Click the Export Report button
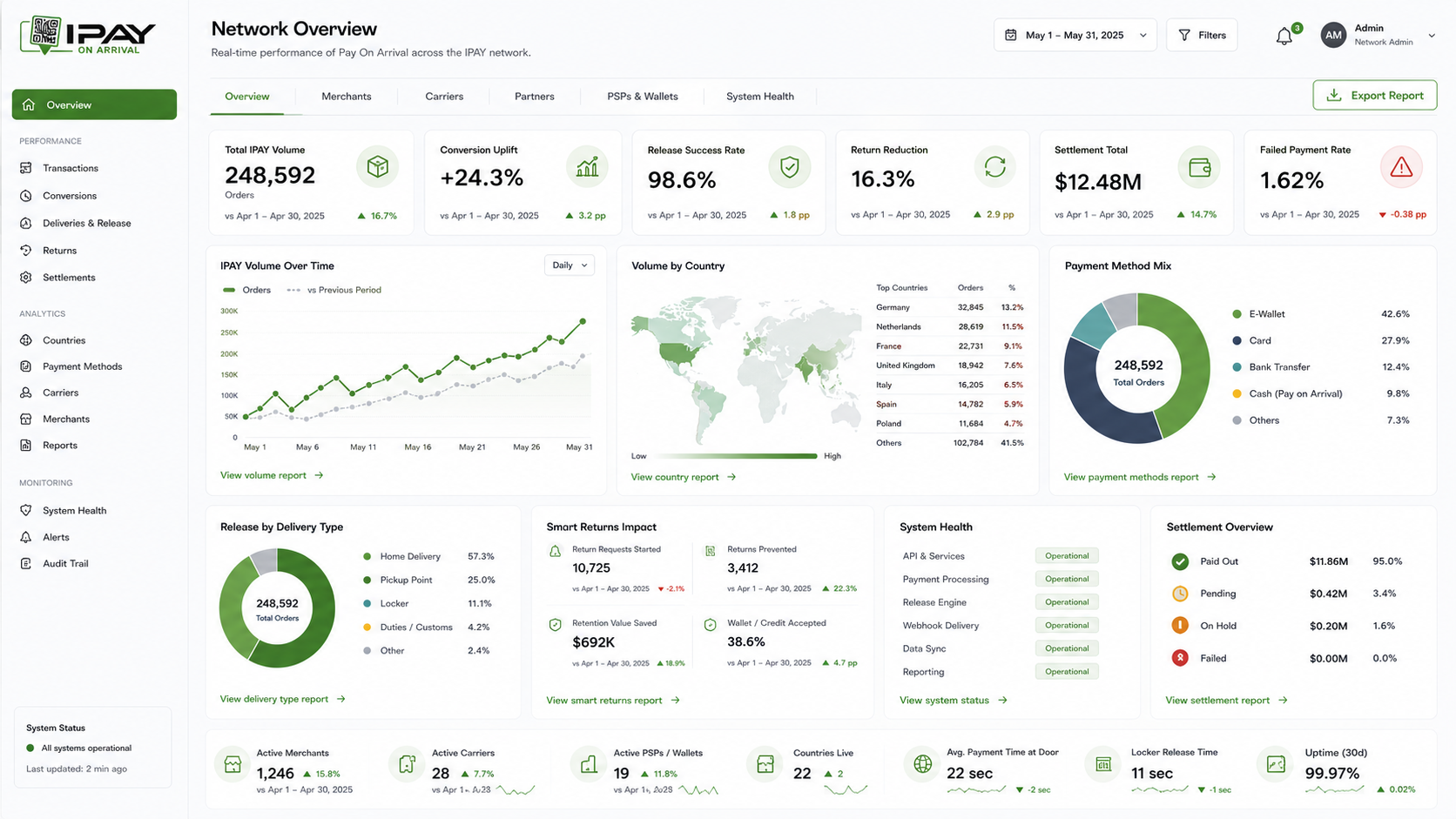Viewport: 1456px width, 819px height. pyautogui.click(x=1375, y=96)
